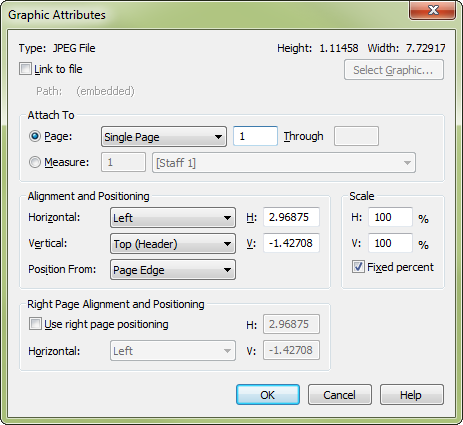Select the Measure radio button
Viewport: 463px width, 425px height.
tap(35, 162)
